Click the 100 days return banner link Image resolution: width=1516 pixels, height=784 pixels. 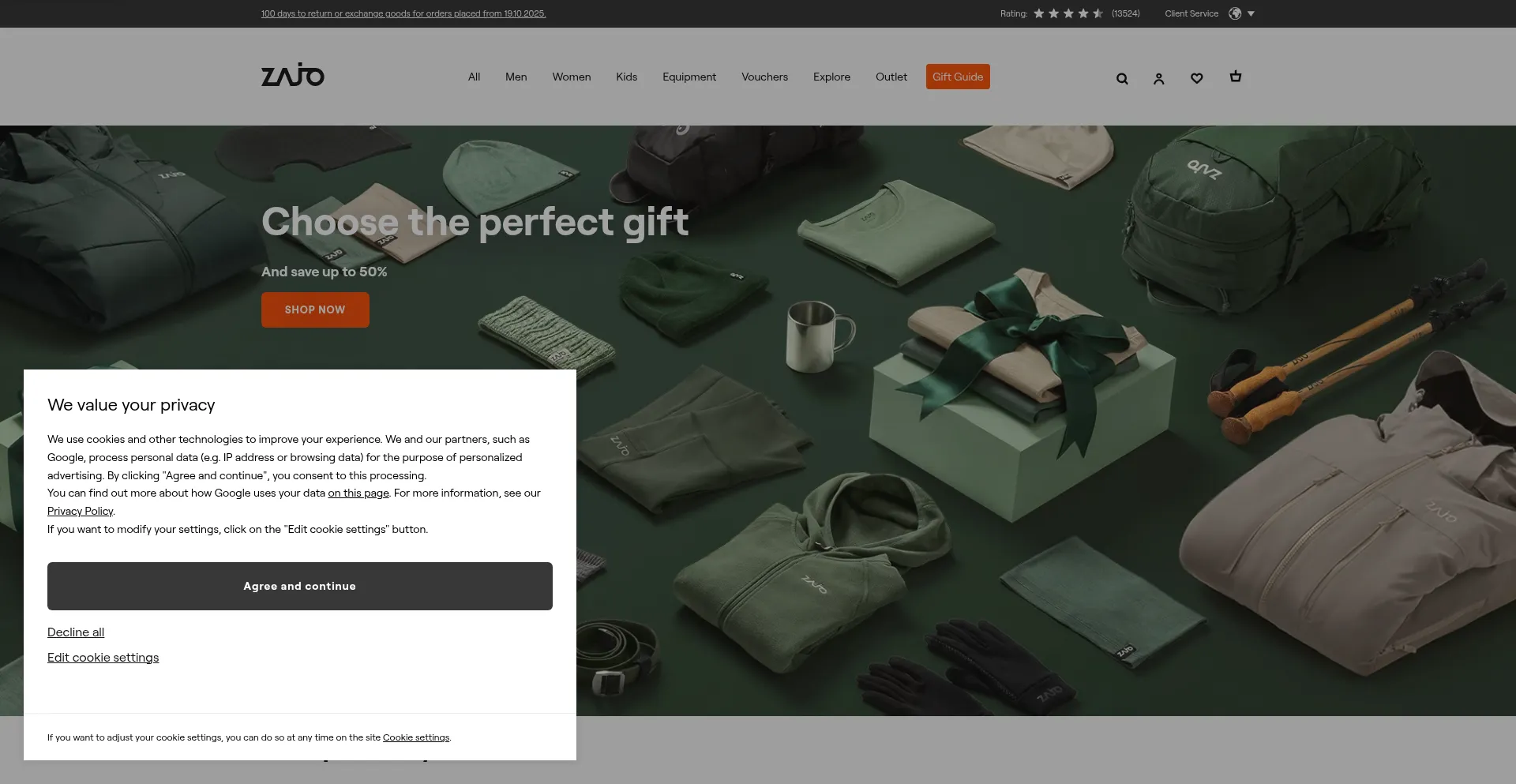click(403, 13)
